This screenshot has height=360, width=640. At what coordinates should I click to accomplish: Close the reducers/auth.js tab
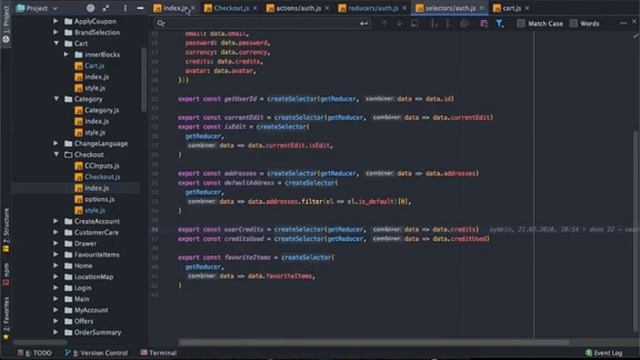click(404, 8)
